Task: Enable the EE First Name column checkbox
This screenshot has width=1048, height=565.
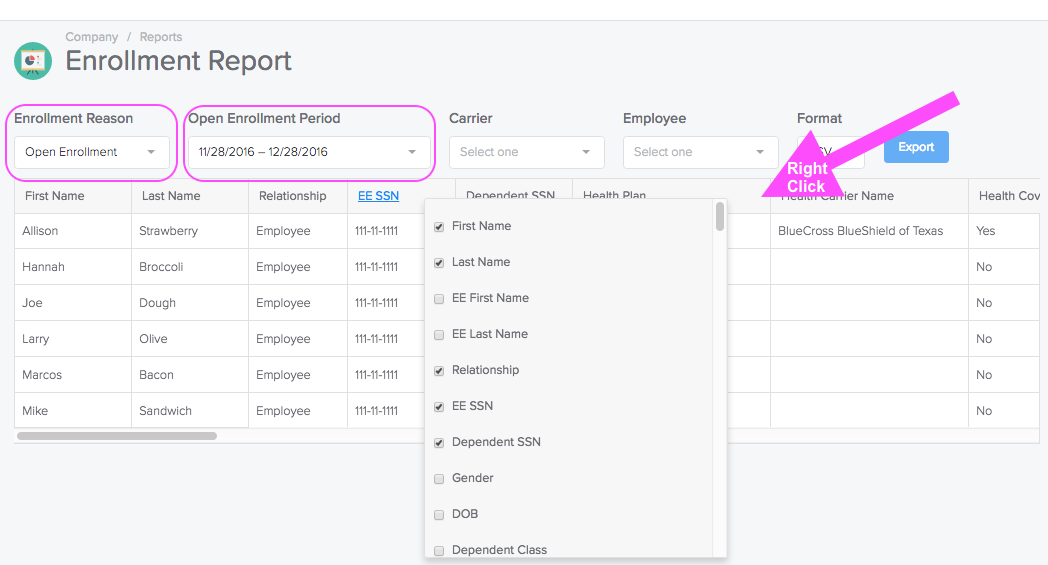Action: [439, 299]
